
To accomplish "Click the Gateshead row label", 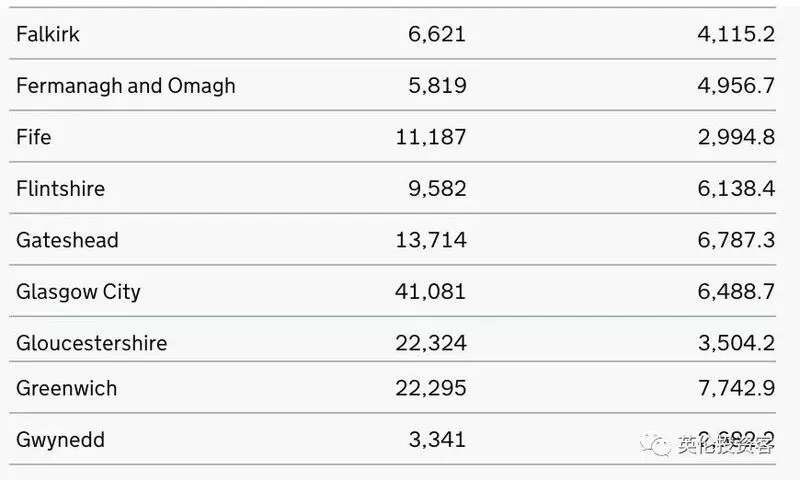I will (67, 240).
